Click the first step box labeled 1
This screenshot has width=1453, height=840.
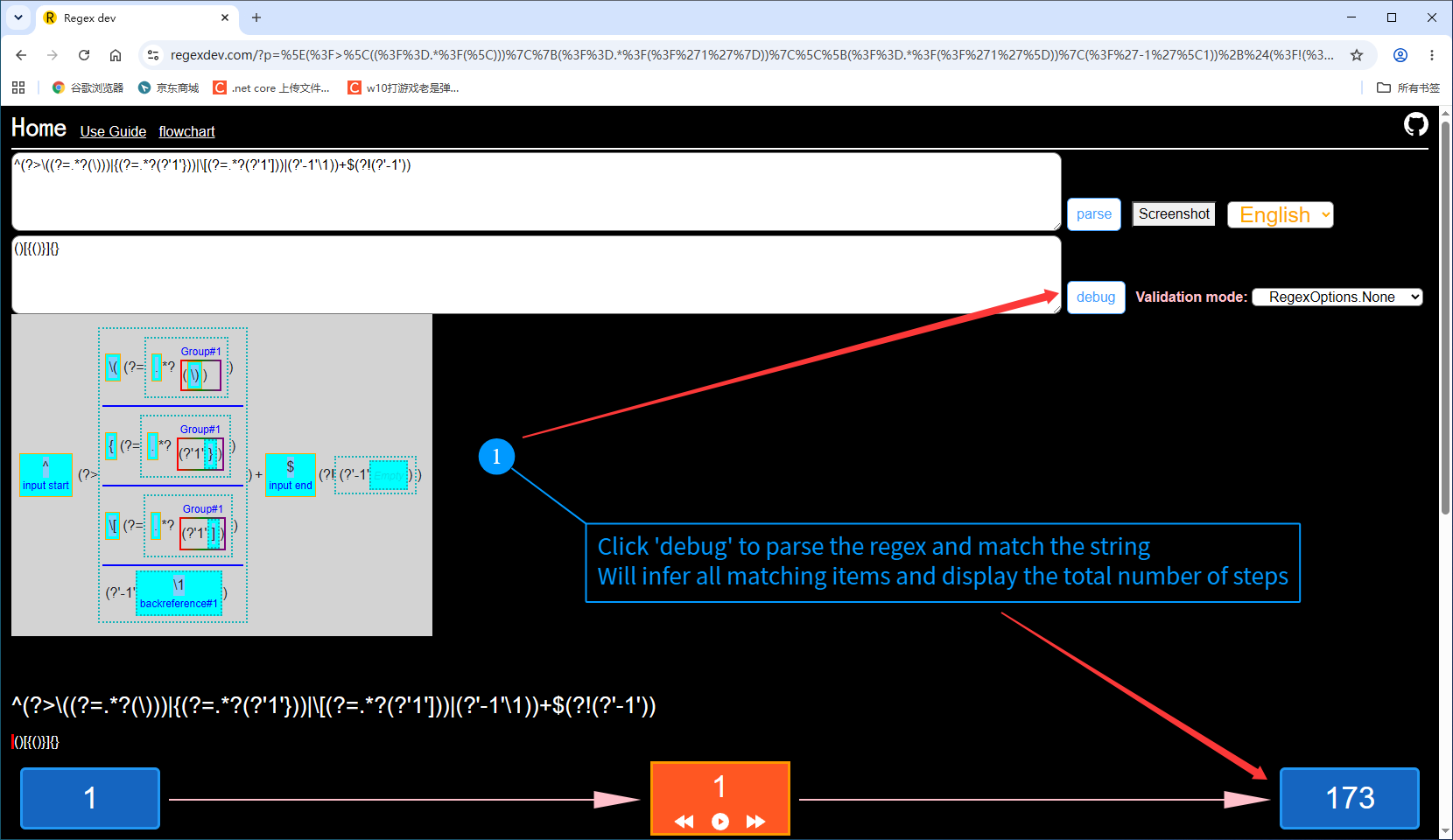tap(90, 798)
